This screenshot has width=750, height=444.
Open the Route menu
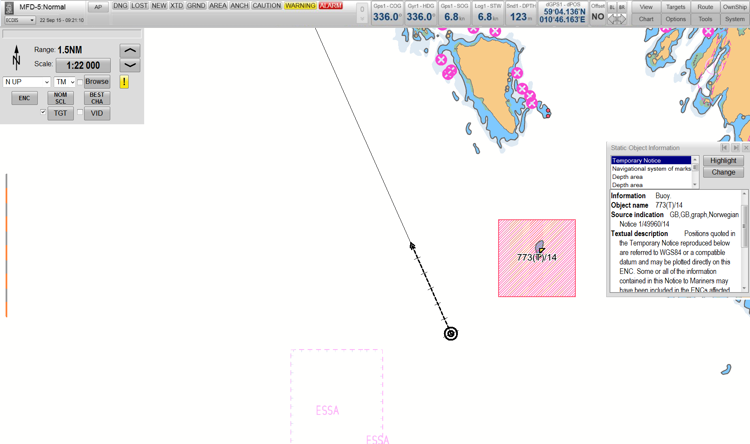705,7
